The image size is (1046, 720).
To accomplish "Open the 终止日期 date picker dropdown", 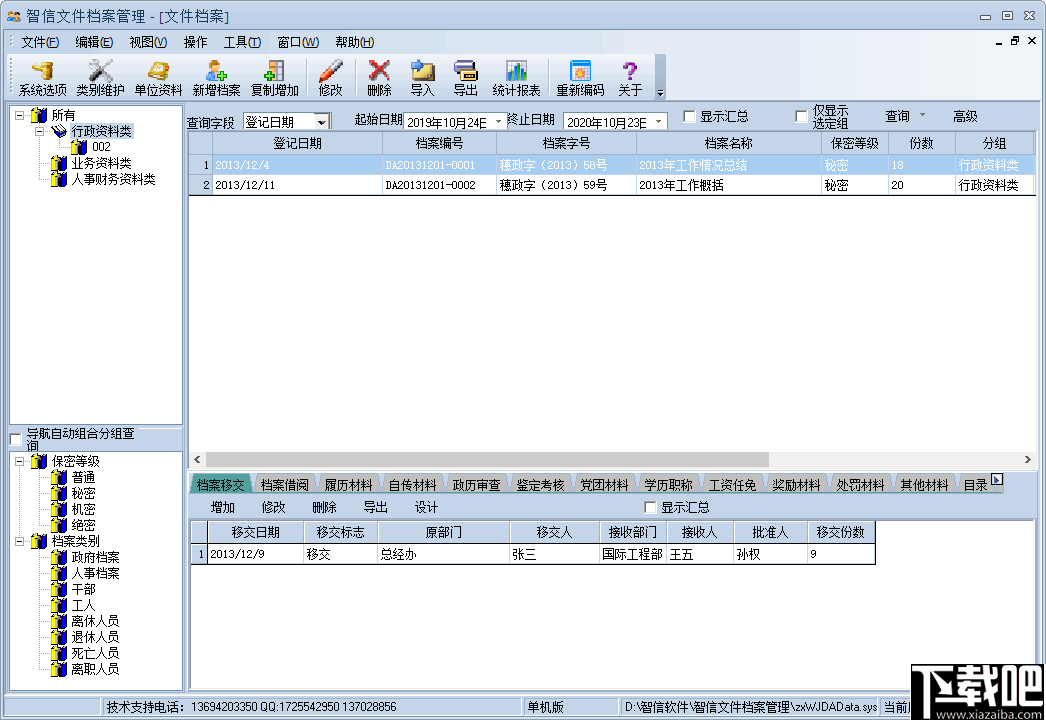I will click(659, 120).
